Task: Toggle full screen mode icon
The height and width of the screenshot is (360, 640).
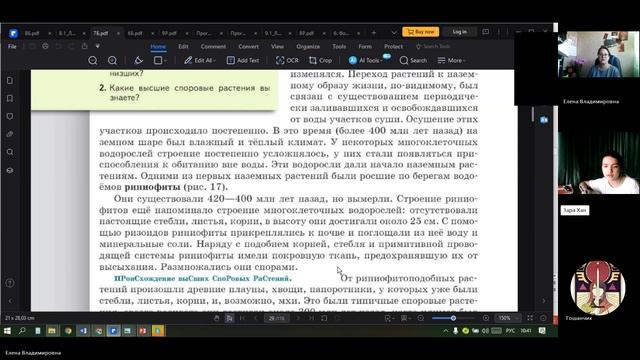Action: point(530,318)
